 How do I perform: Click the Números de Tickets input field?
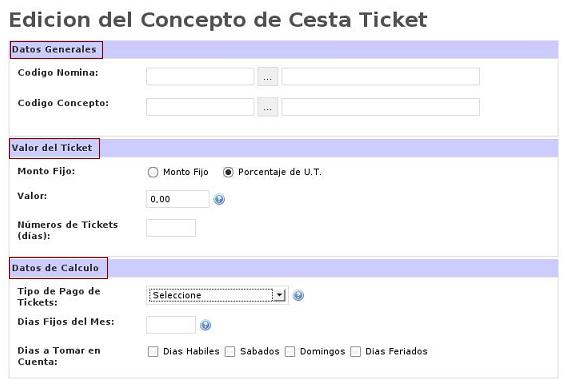(x=171, y=228)
